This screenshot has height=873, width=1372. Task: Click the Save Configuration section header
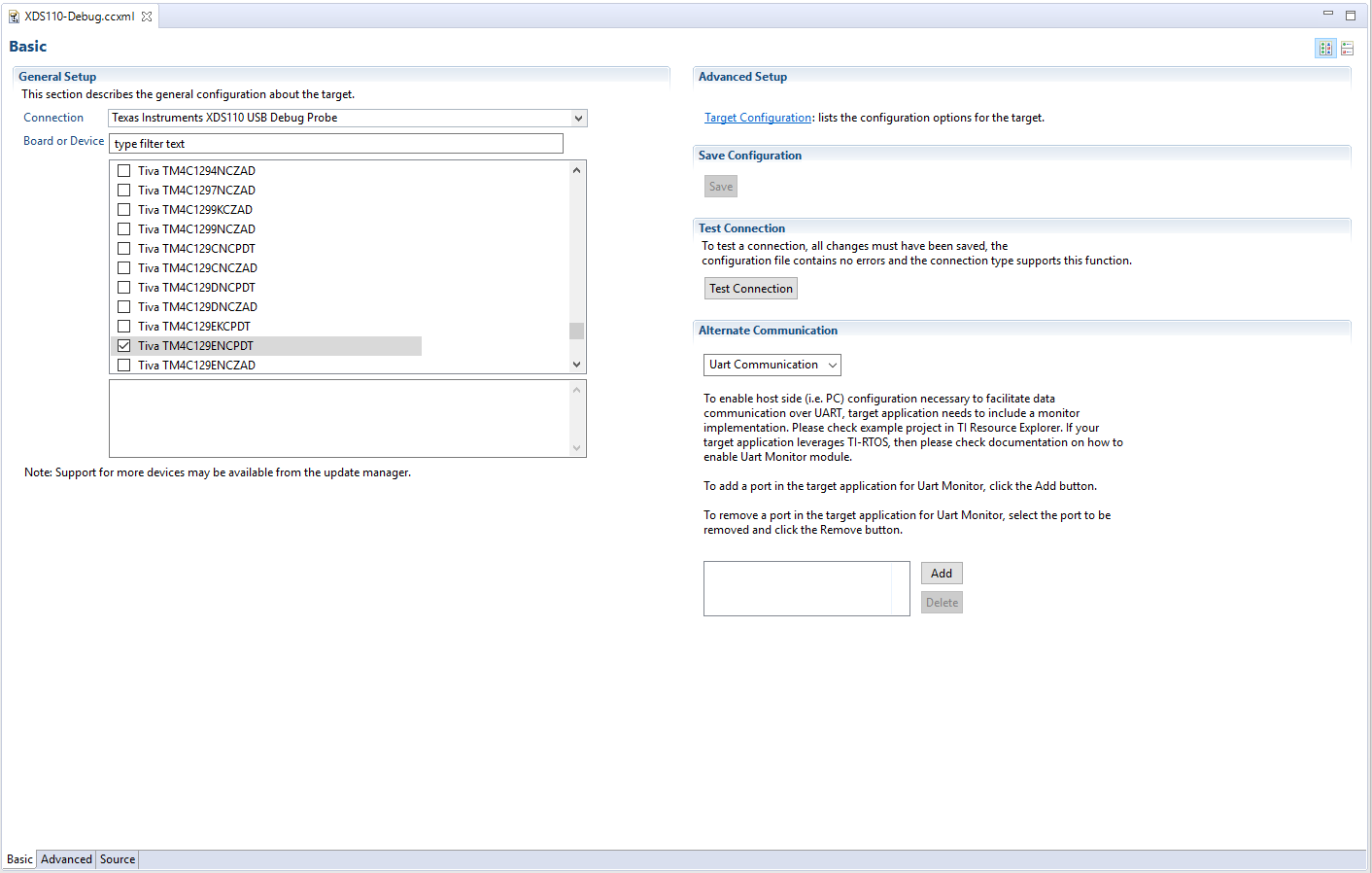click(x=750, y=155)
